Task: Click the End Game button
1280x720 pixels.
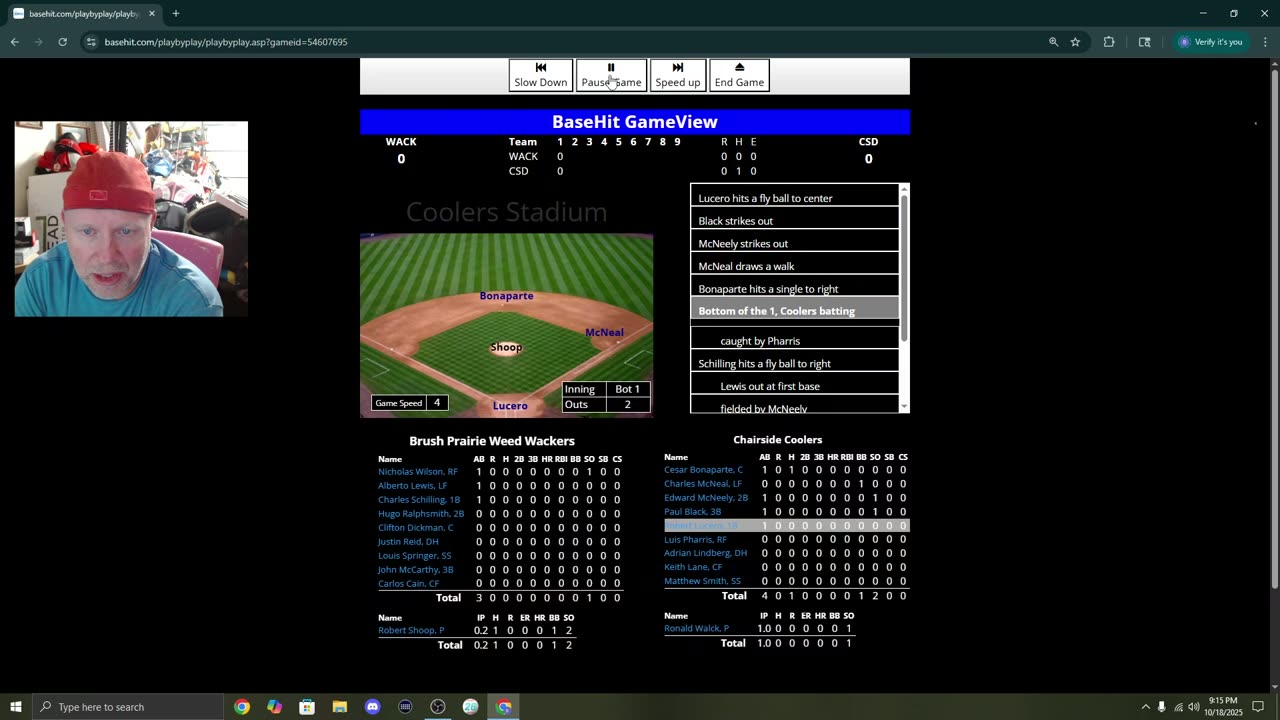Action: coord(739,75)
